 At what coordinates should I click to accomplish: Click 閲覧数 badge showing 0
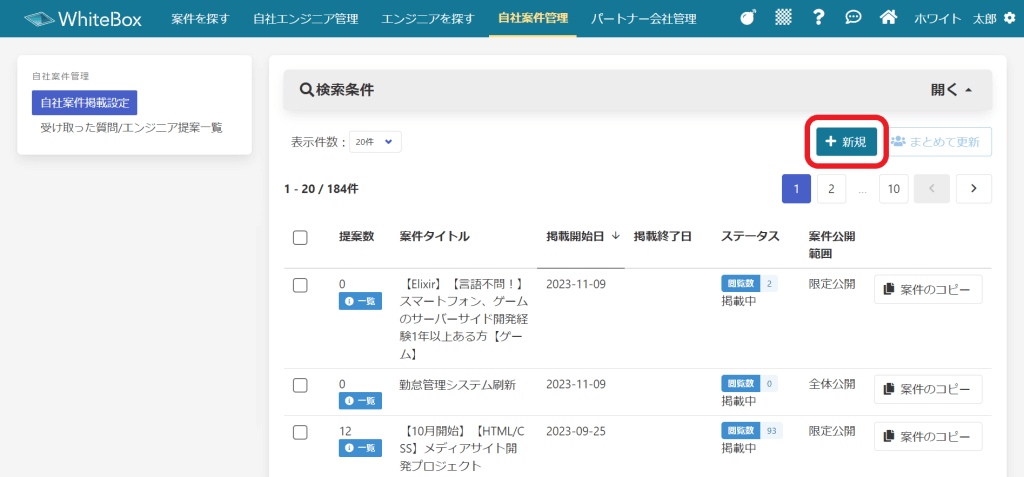(x=749, y=383)
